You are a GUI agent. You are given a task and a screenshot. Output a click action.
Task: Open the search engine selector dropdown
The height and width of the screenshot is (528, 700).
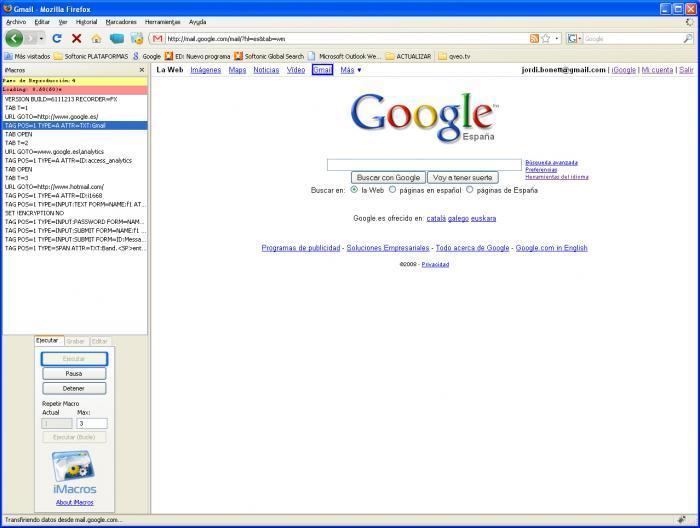click(575, 39)
